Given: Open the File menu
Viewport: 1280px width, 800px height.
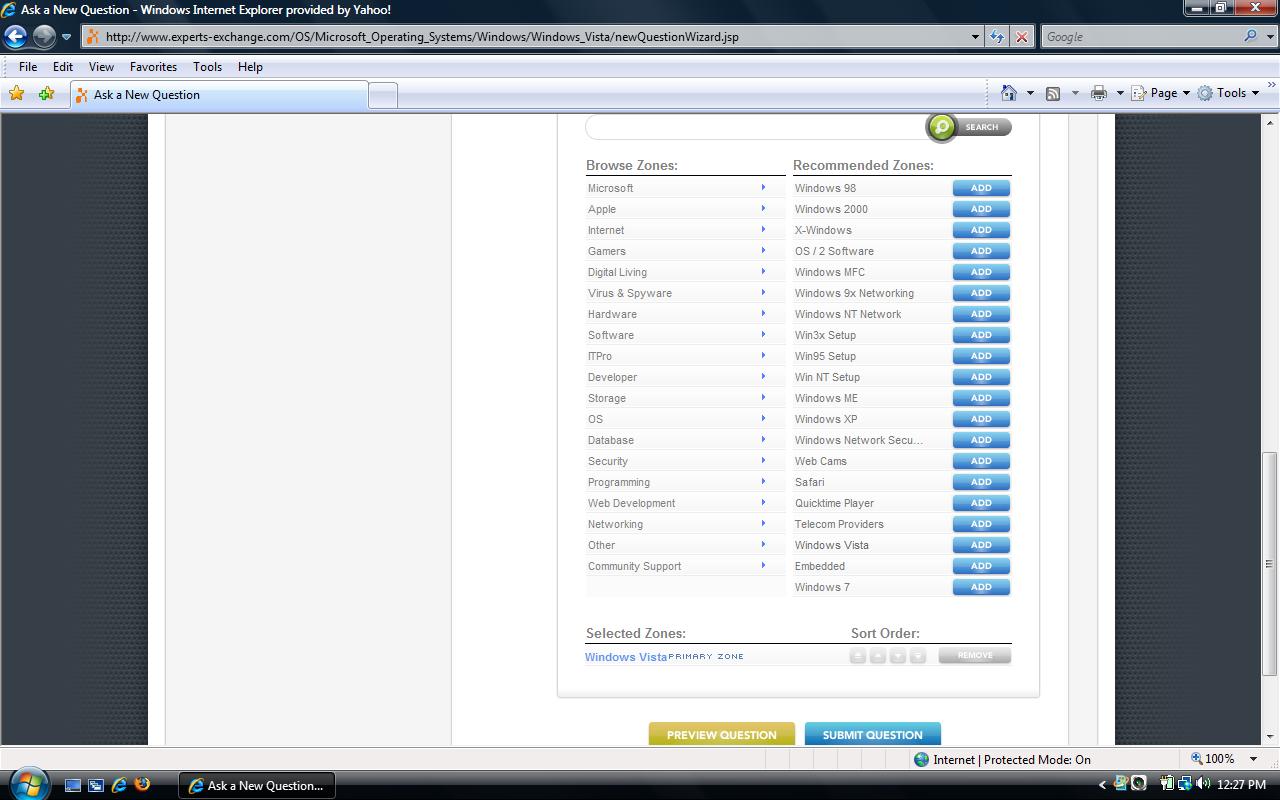Looking at the screenshot, I should pos(28,67).
